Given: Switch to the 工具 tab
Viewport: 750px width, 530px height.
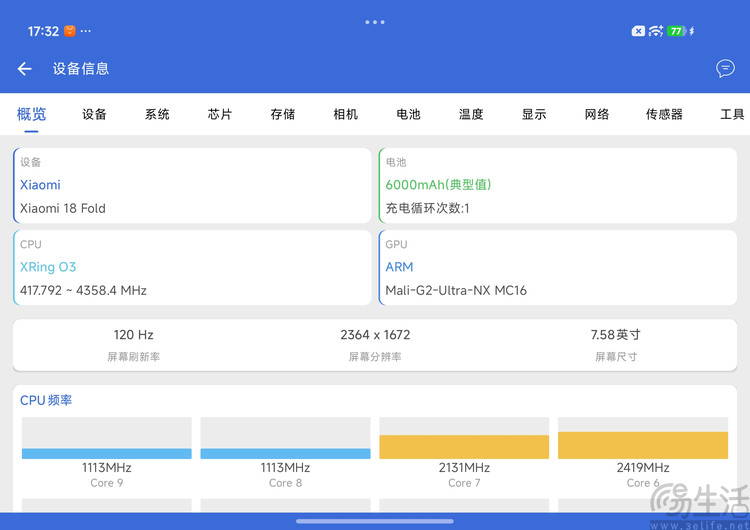Looking at the screenshot, I should point(732,114).
